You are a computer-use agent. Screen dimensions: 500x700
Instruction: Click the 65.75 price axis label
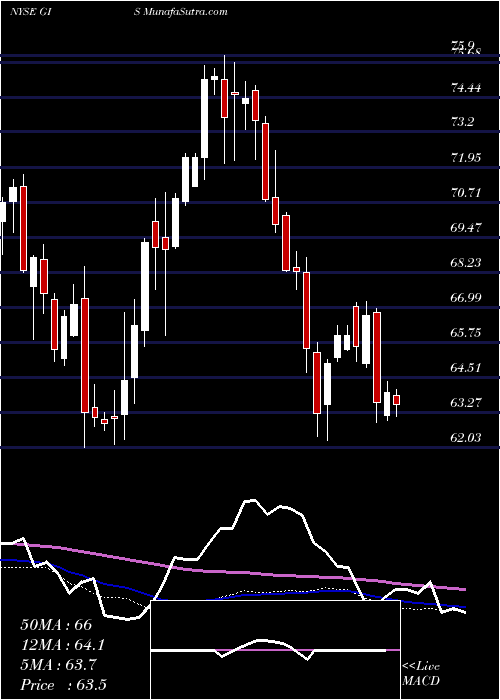pyautogui.click(x=466, y=333)
